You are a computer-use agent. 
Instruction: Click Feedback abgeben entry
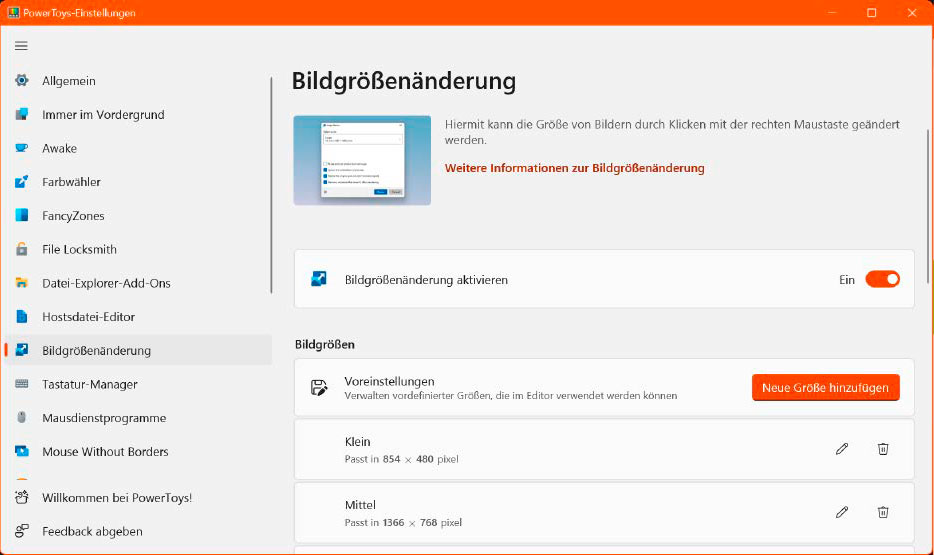138,531
